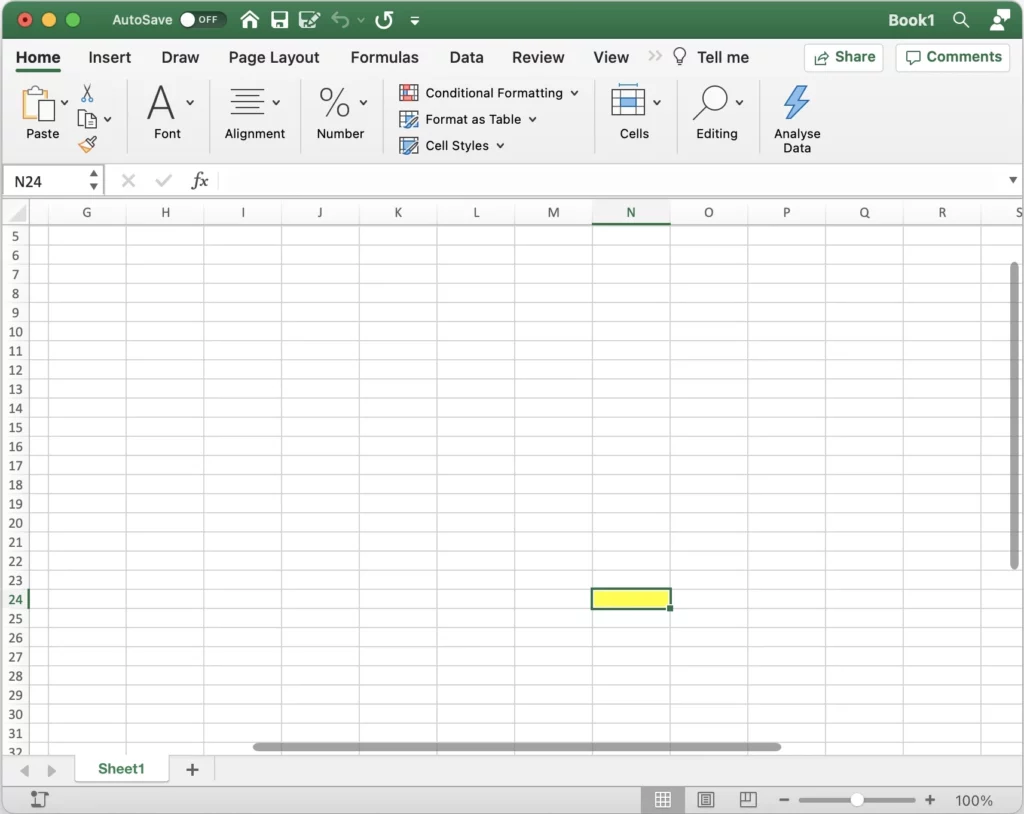Open the search magnifier in title bar
Image resolution: width=1024 pixels, height=814 pixels.
point(961,20)
